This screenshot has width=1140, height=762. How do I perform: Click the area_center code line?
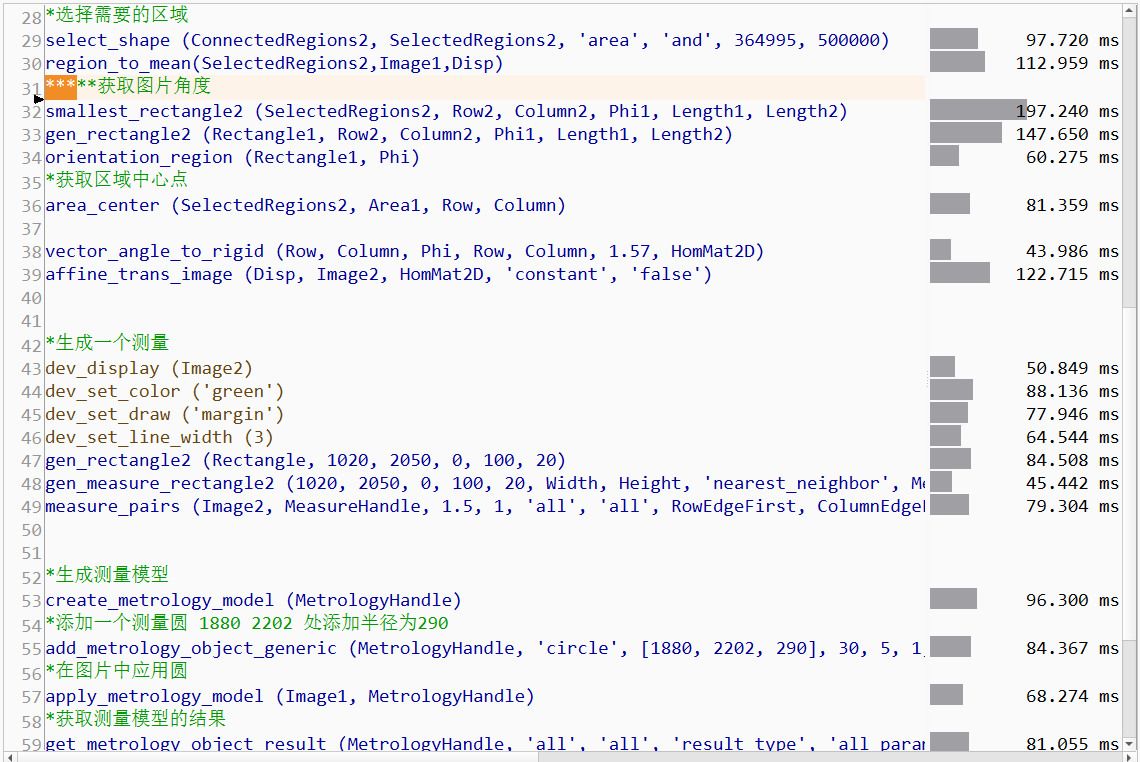(305, 206)
